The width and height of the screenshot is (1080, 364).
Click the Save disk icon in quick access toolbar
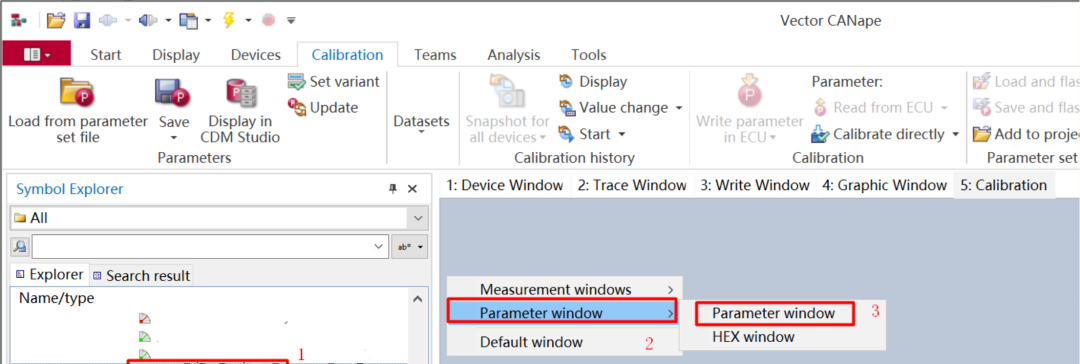[x=82, y=20]
